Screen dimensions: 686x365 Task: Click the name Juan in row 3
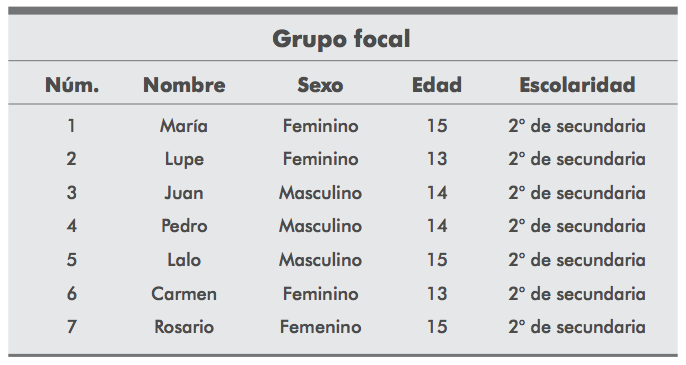(184, 193)
